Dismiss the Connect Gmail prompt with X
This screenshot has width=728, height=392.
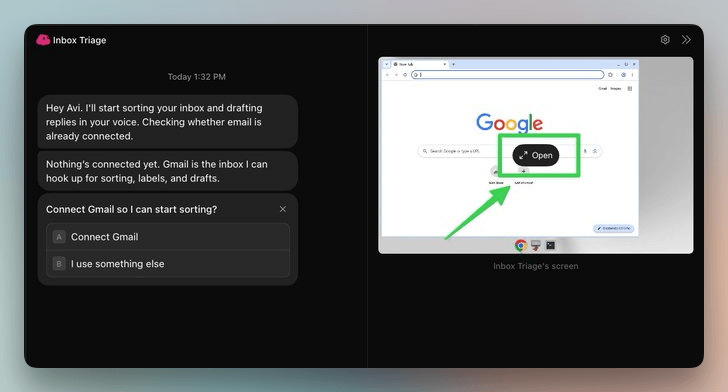(283, 209)
